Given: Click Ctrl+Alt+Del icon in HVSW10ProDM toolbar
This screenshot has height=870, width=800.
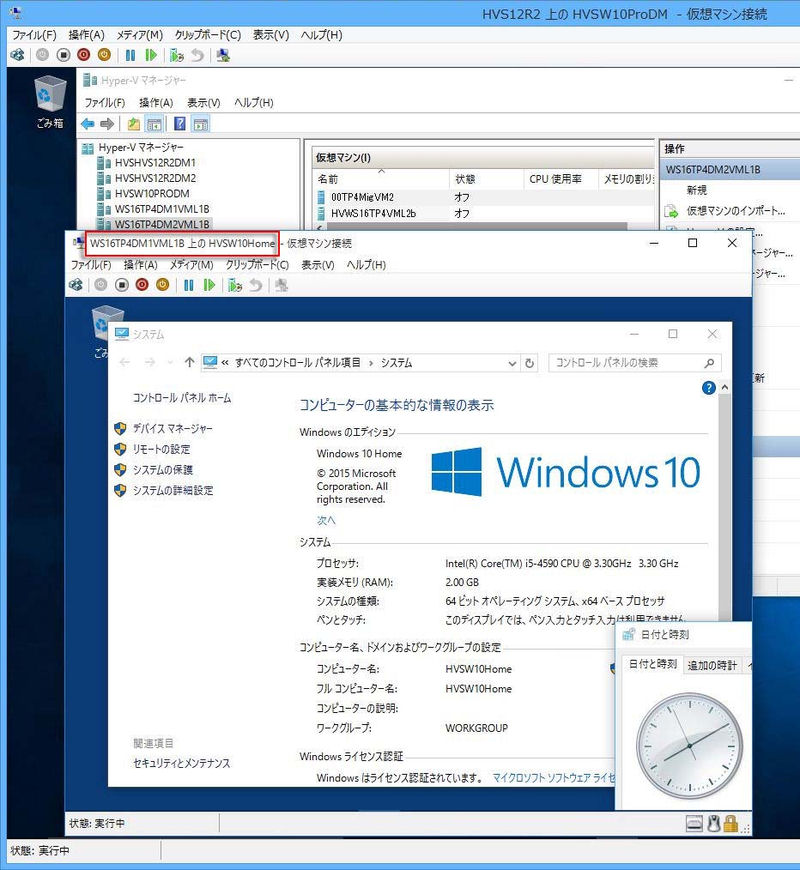Looking at the screenshot, I should [17, 55].
